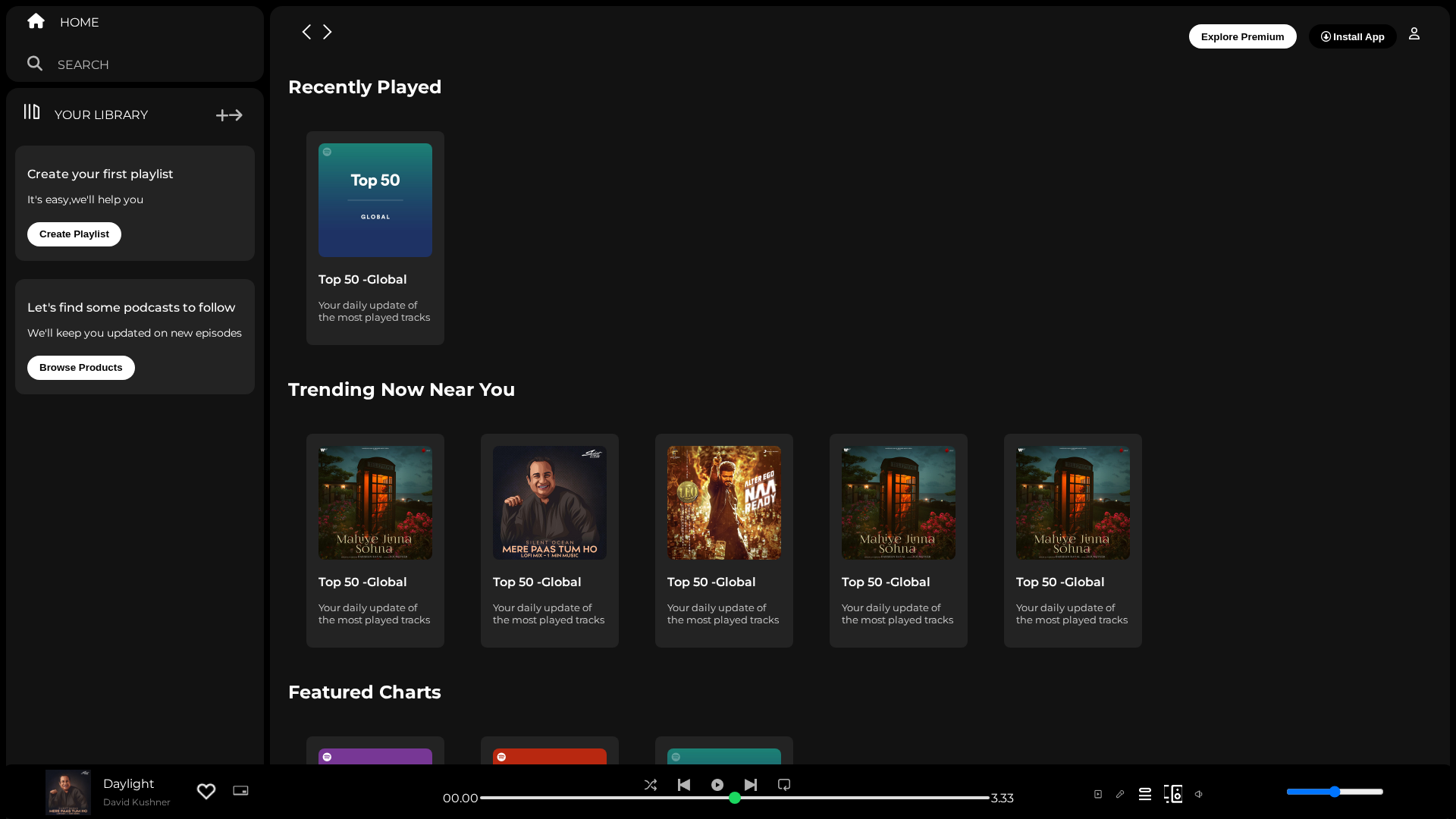This screenshot has width=1456, height=819.
Task: Click the purple Featured Charts card
Action: 375,751
